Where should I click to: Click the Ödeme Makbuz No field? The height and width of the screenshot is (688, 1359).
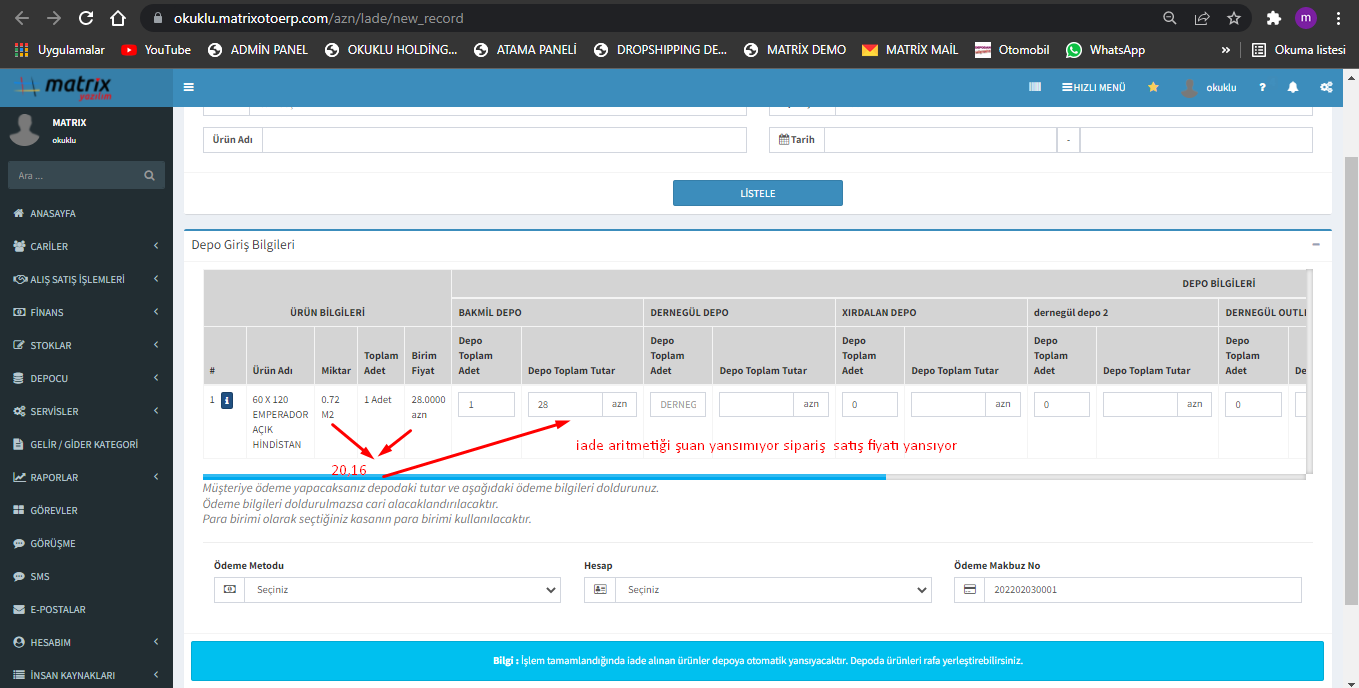(x=1141, y=590)
